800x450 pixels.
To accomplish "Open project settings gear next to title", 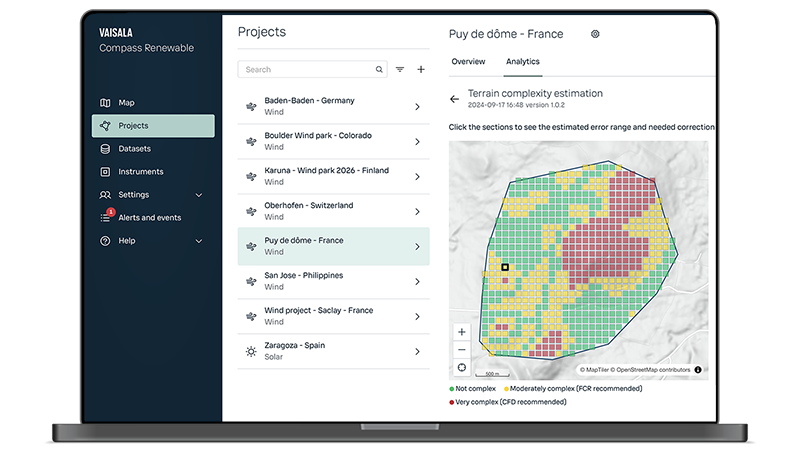I will (x=595, y=34).
